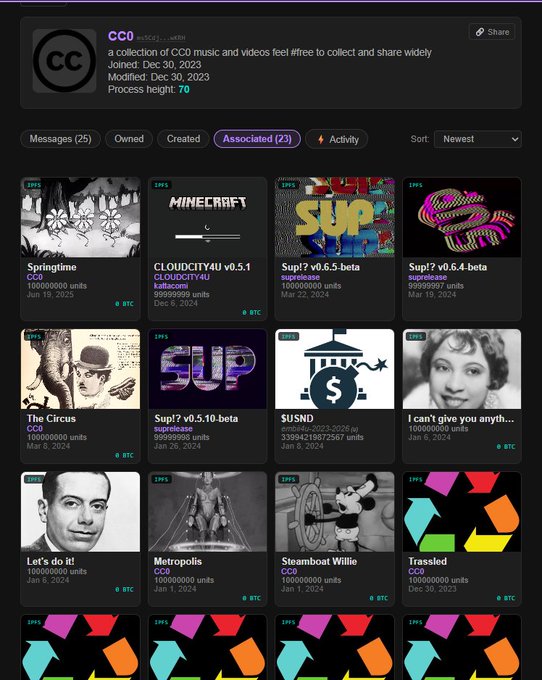Click the Steamboat Willie title

319,561
